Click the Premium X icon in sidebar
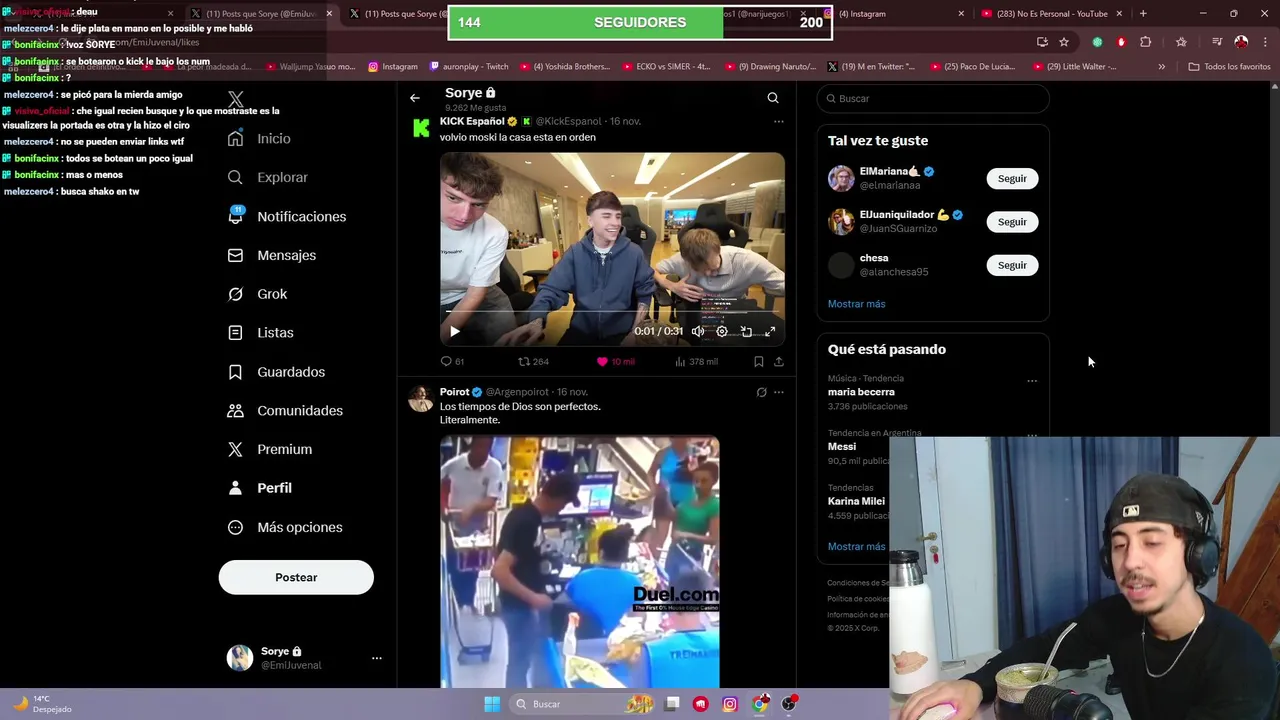Screen dimensions: 1280x720 coord(235,449)
